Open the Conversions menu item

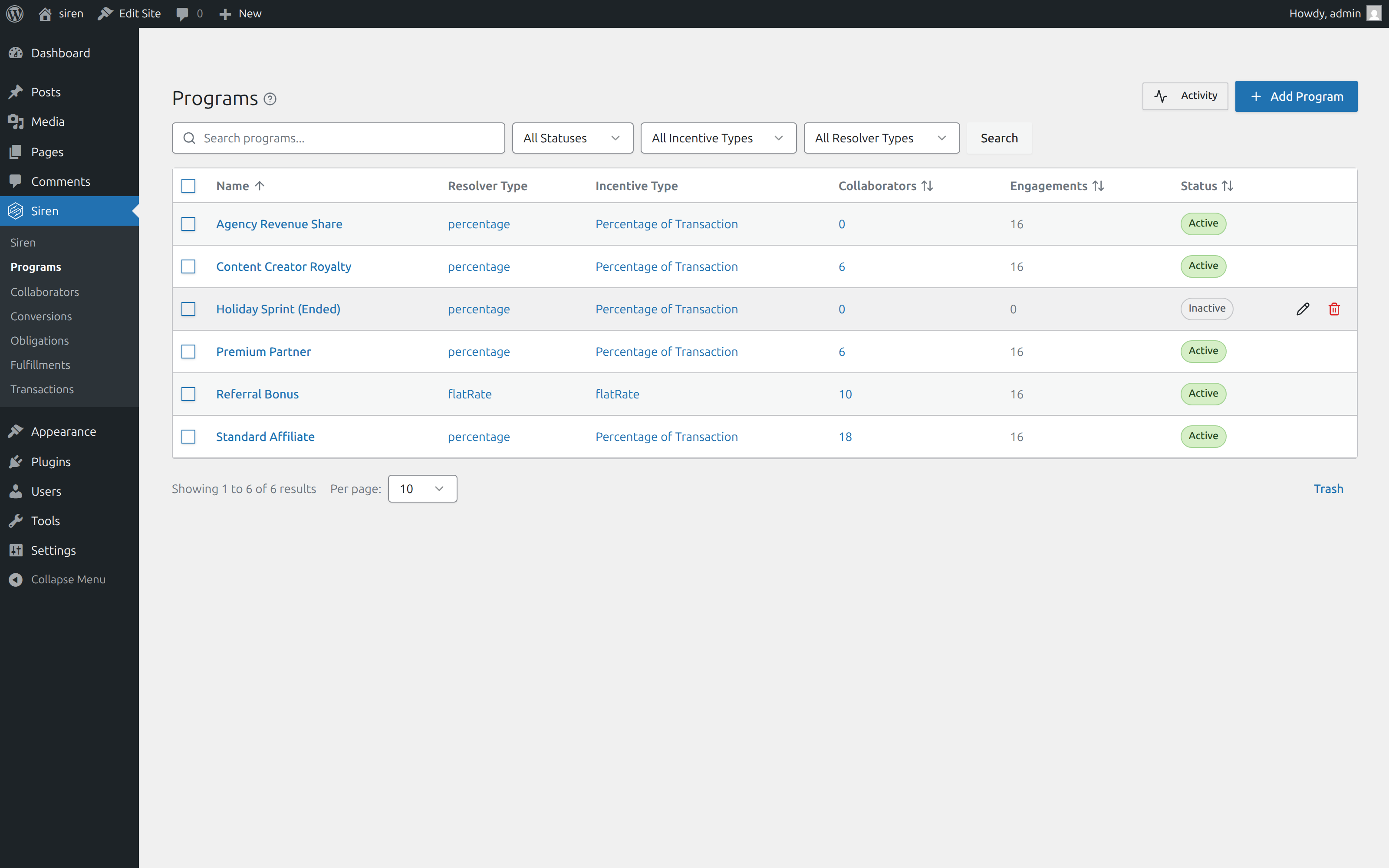(41, 316)
